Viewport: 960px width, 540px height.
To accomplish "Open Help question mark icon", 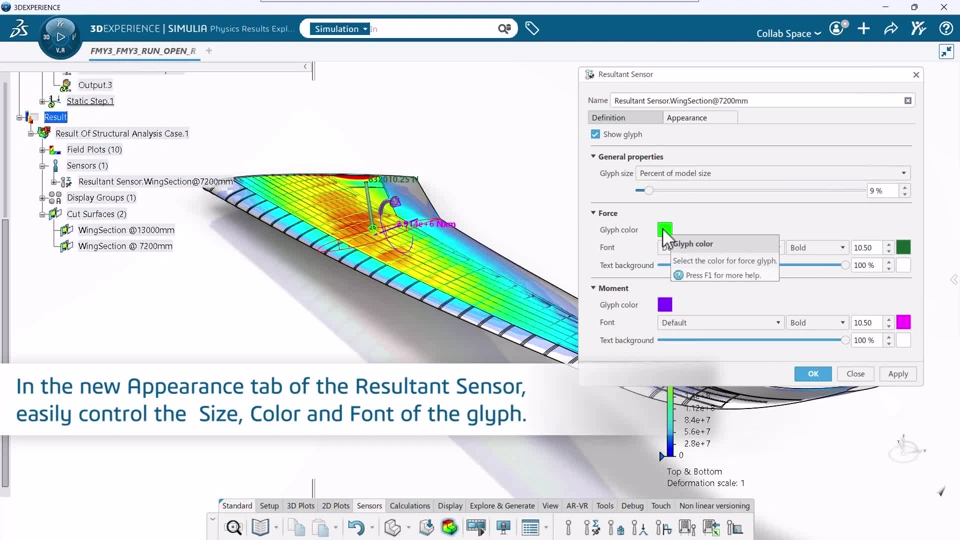I will [946, 29].
